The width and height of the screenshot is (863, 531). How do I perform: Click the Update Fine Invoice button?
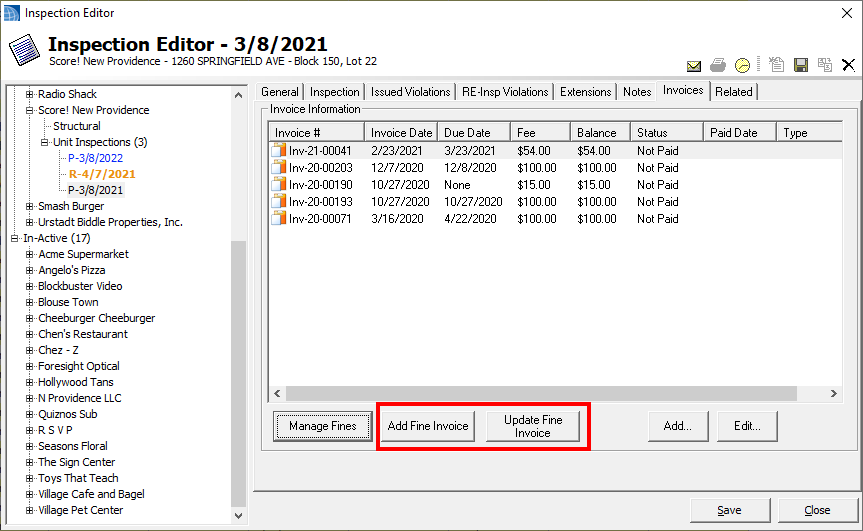pyautogui.click(x=533, y=426)
